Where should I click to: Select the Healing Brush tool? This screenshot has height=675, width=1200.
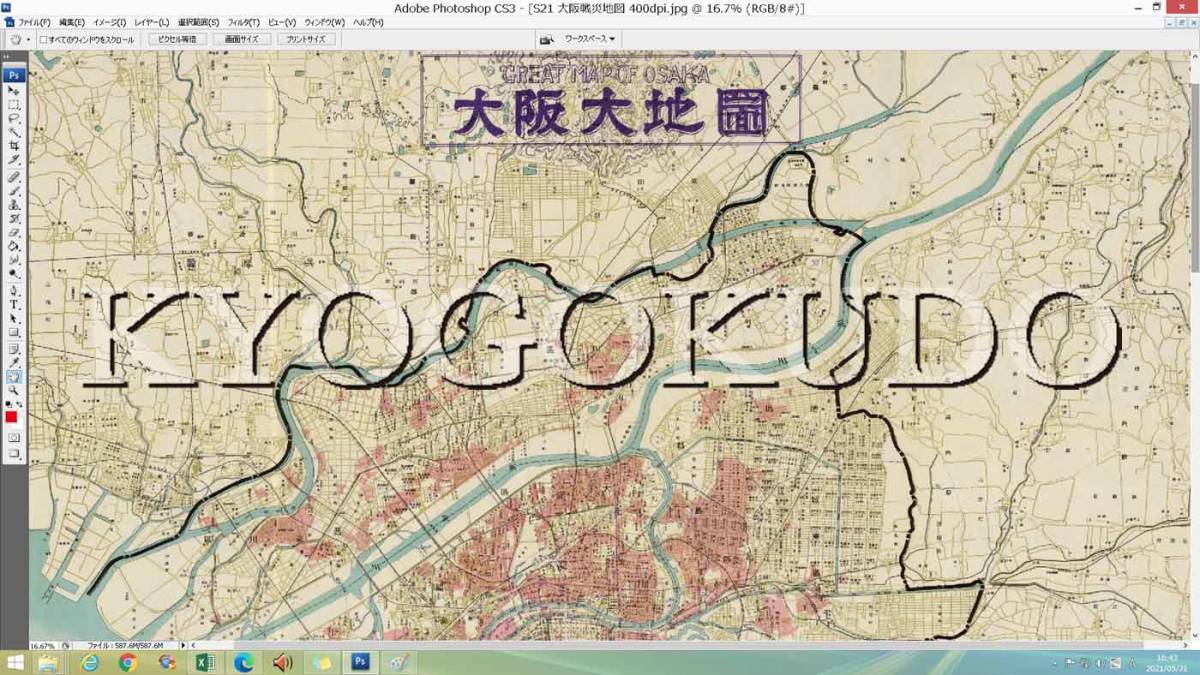click(14, 175)
